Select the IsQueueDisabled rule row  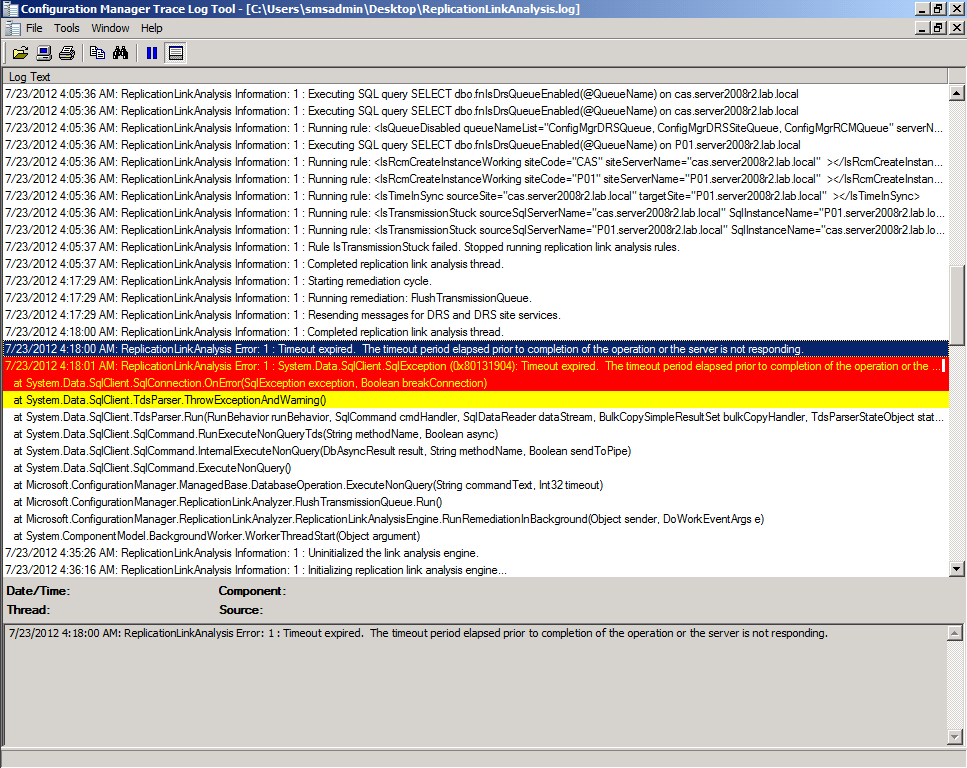coord(475,128)
